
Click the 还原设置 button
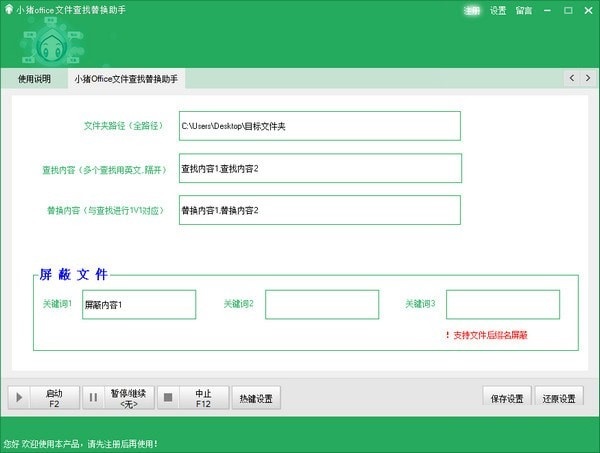[559, 398]
